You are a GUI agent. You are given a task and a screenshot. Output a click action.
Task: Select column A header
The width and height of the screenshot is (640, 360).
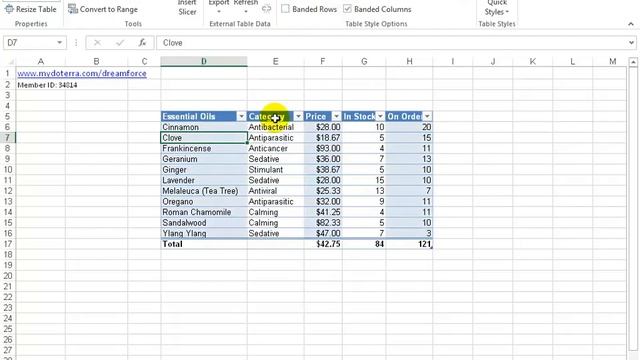(41, 61)
